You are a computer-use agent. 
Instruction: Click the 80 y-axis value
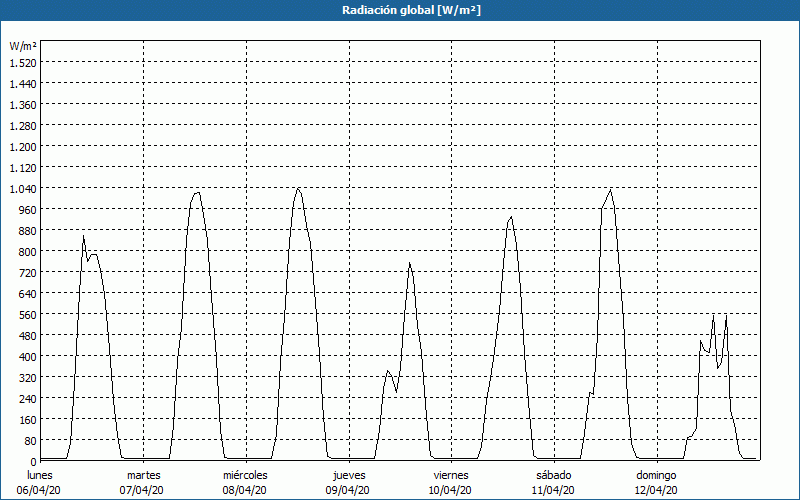31,441
